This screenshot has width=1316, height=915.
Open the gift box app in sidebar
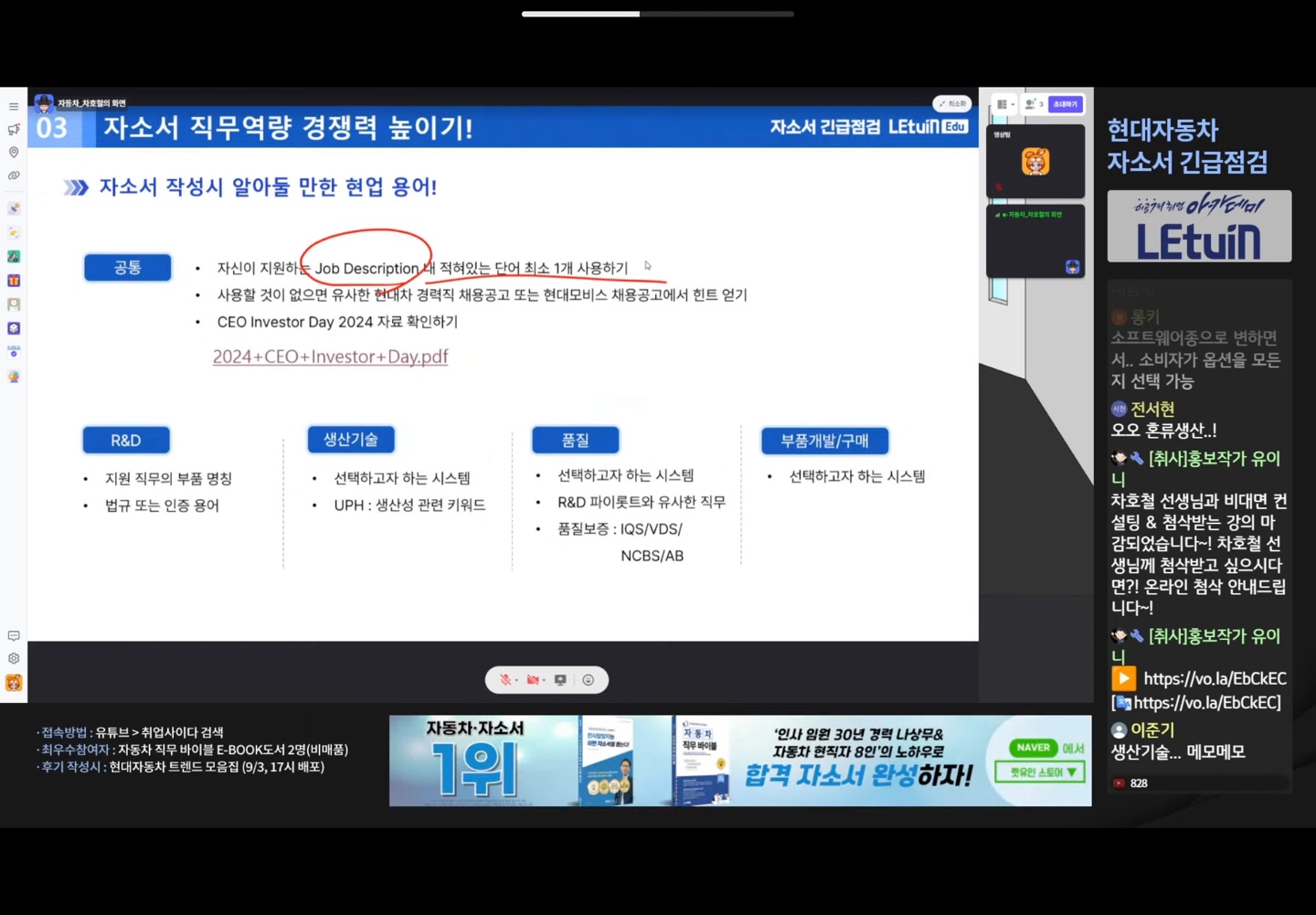pyautogui.click(x=14, y=281)
